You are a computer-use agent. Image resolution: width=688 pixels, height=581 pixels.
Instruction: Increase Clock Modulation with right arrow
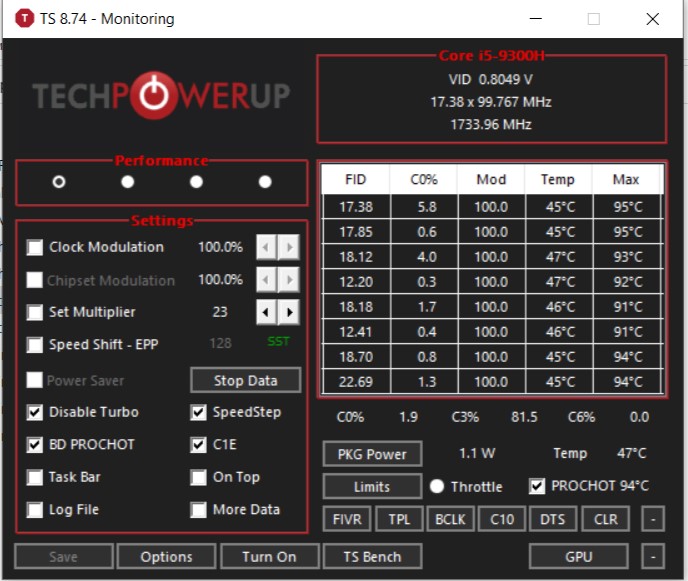[x=289, y=247]
